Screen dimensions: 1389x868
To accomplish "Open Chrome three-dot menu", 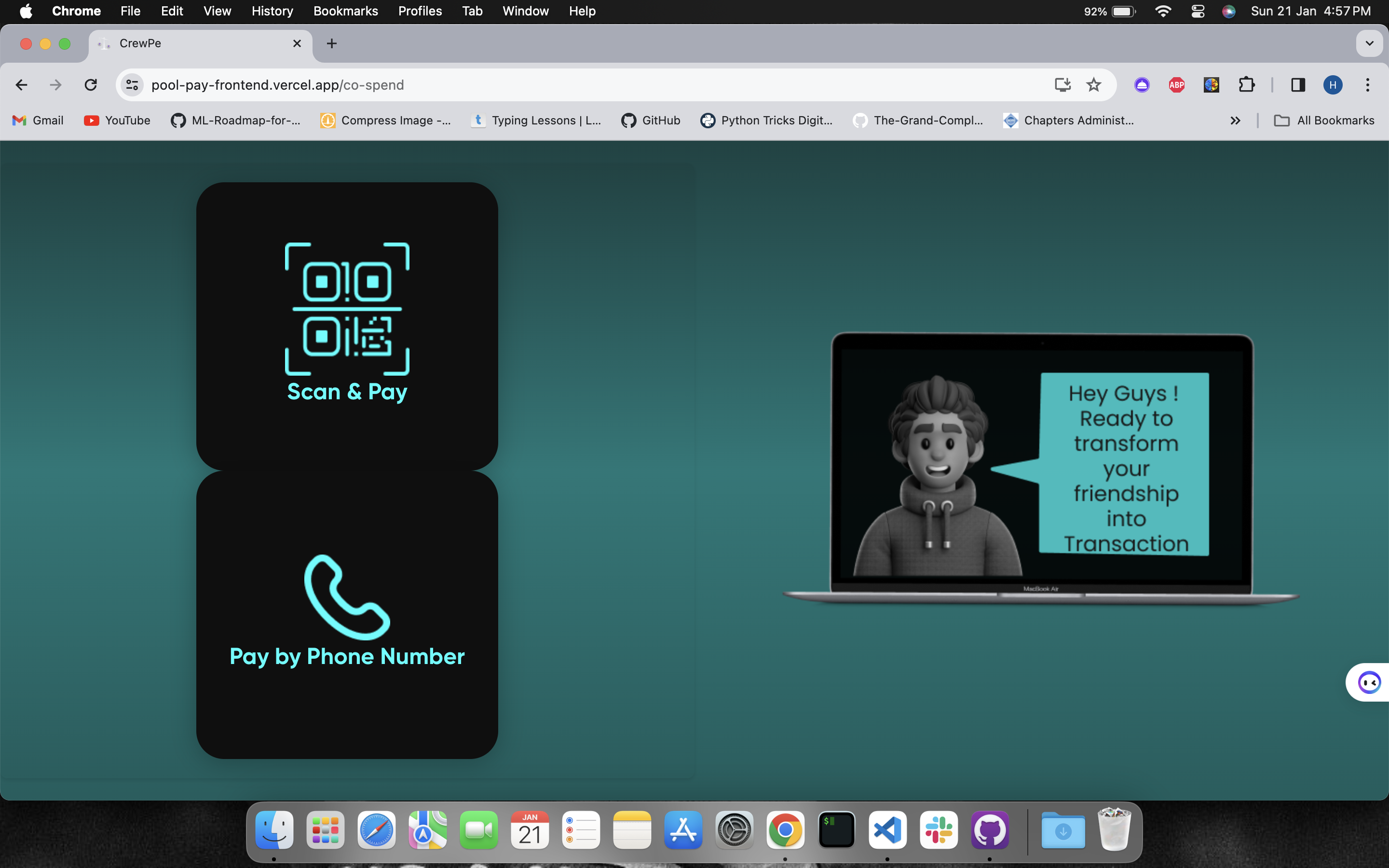I will pos(1368,85).
